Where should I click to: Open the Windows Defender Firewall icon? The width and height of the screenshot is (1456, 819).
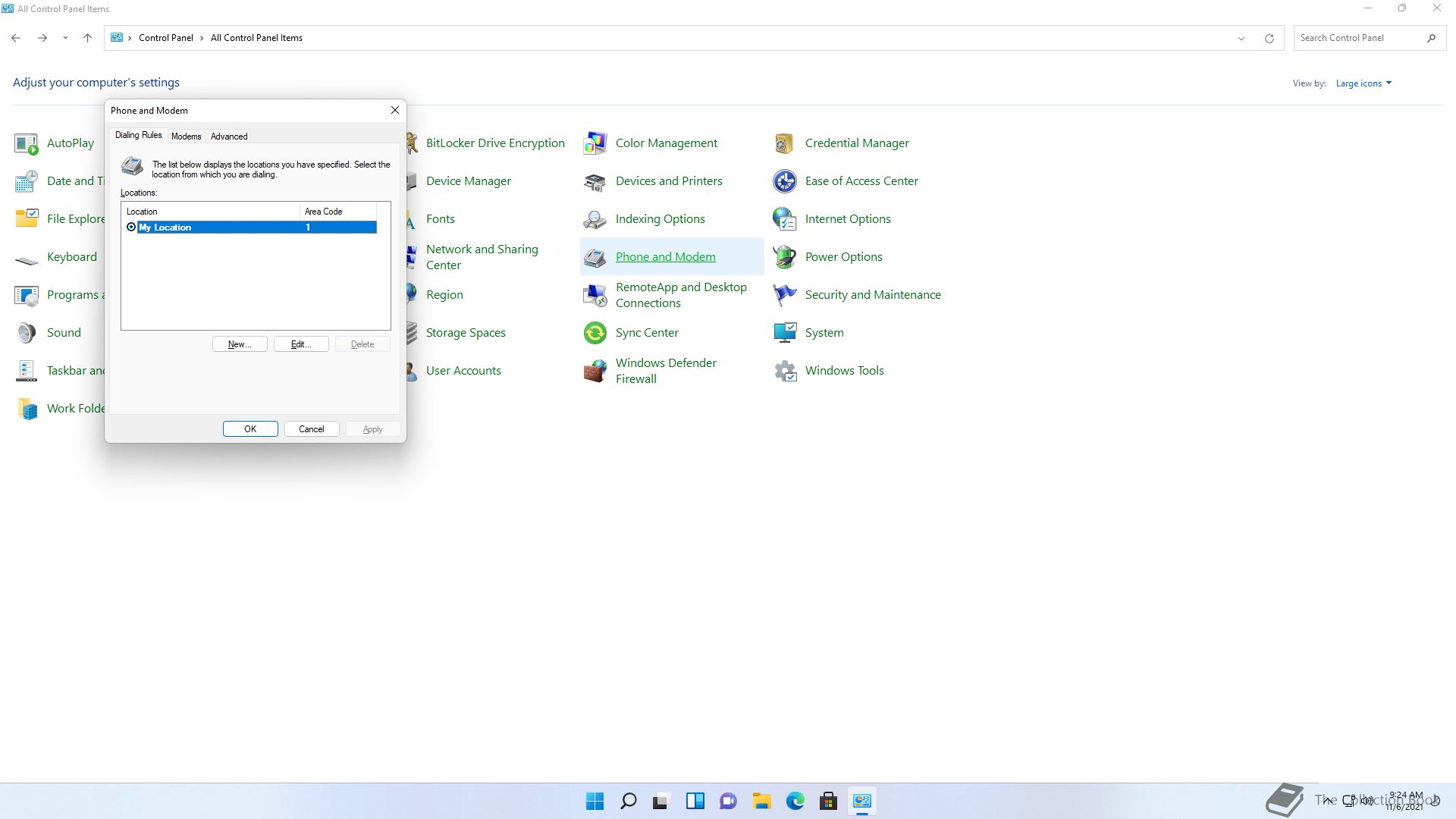coord(595,371)
